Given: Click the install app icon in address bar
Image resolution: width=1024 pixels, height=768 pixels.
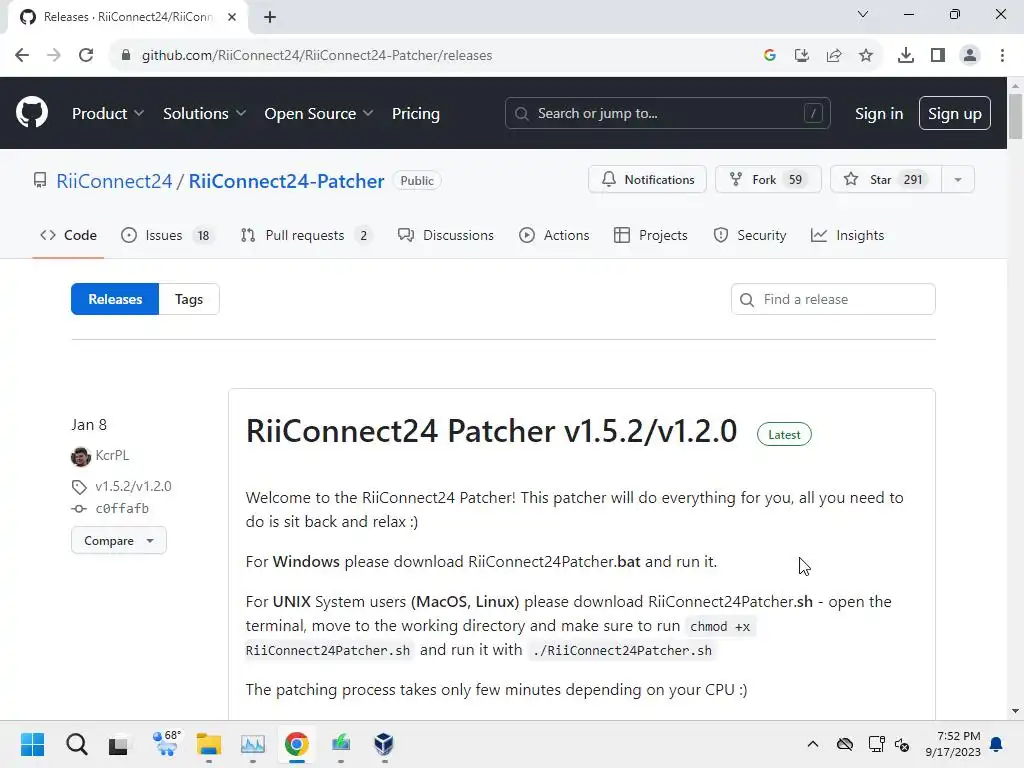Looking at the screenshot, I should 801,56.
